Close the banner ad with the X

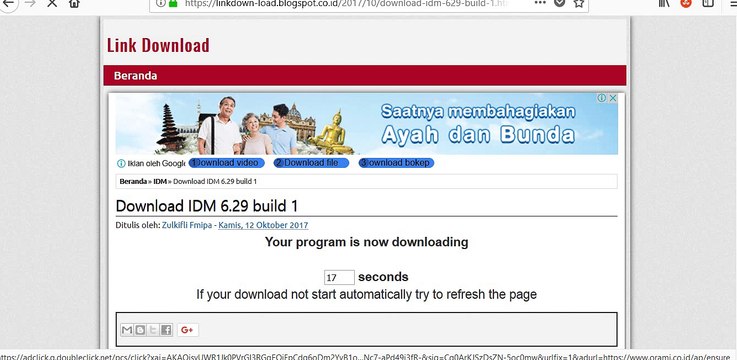(613, 98)
